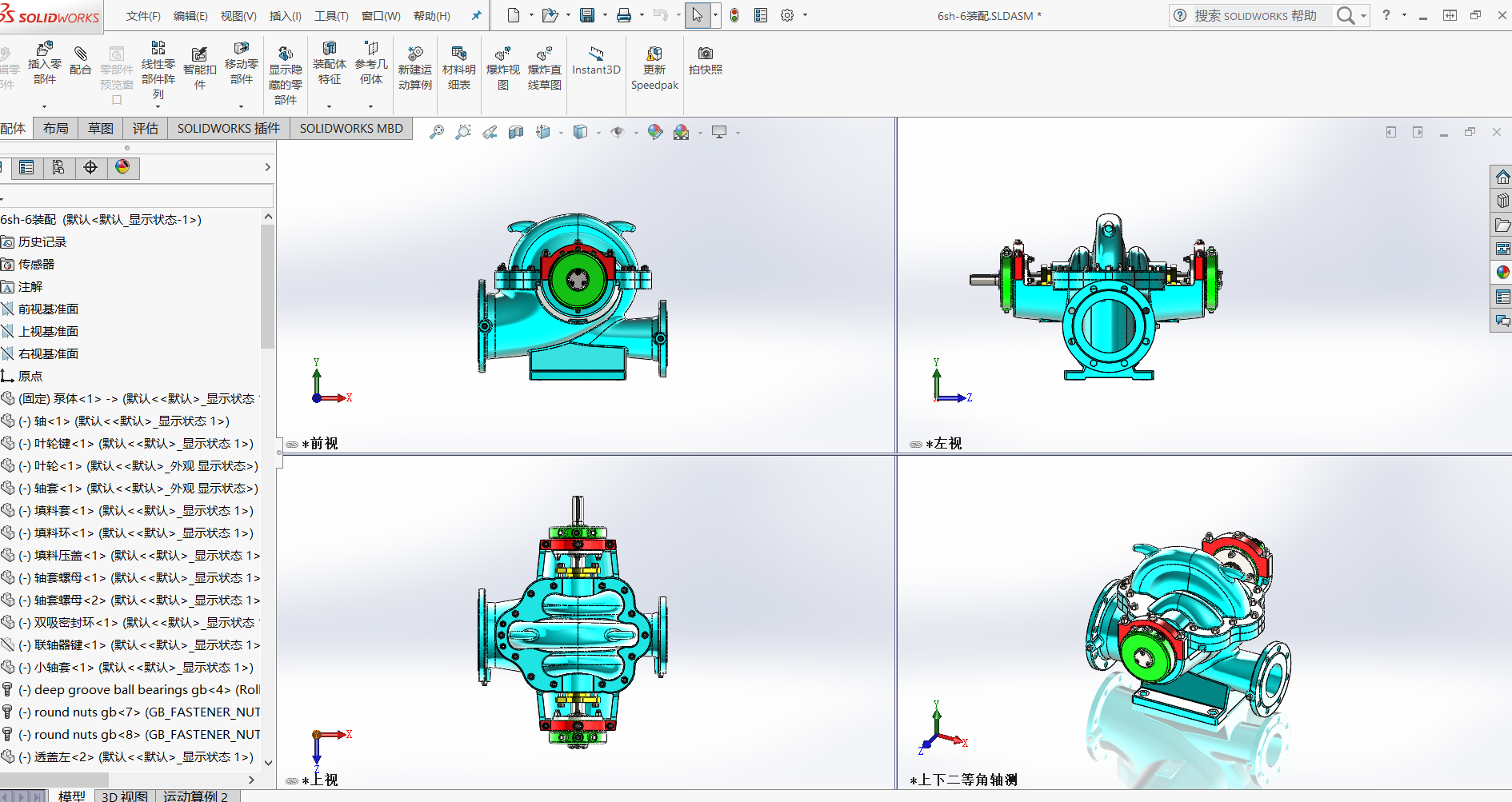Open File Explorer folder icon in task pane
This screenshot has width=1512, height=802.
coord(1502,225)
